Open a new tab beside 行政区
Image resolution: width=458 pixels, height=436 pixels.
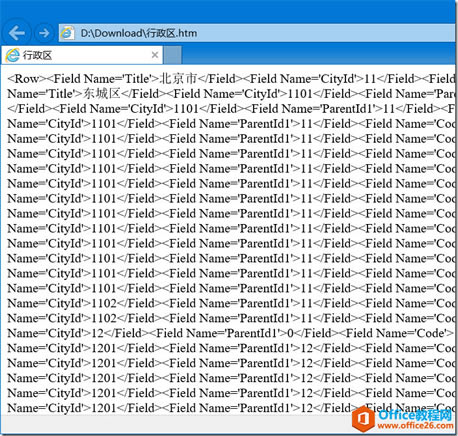tap(172, 55)
